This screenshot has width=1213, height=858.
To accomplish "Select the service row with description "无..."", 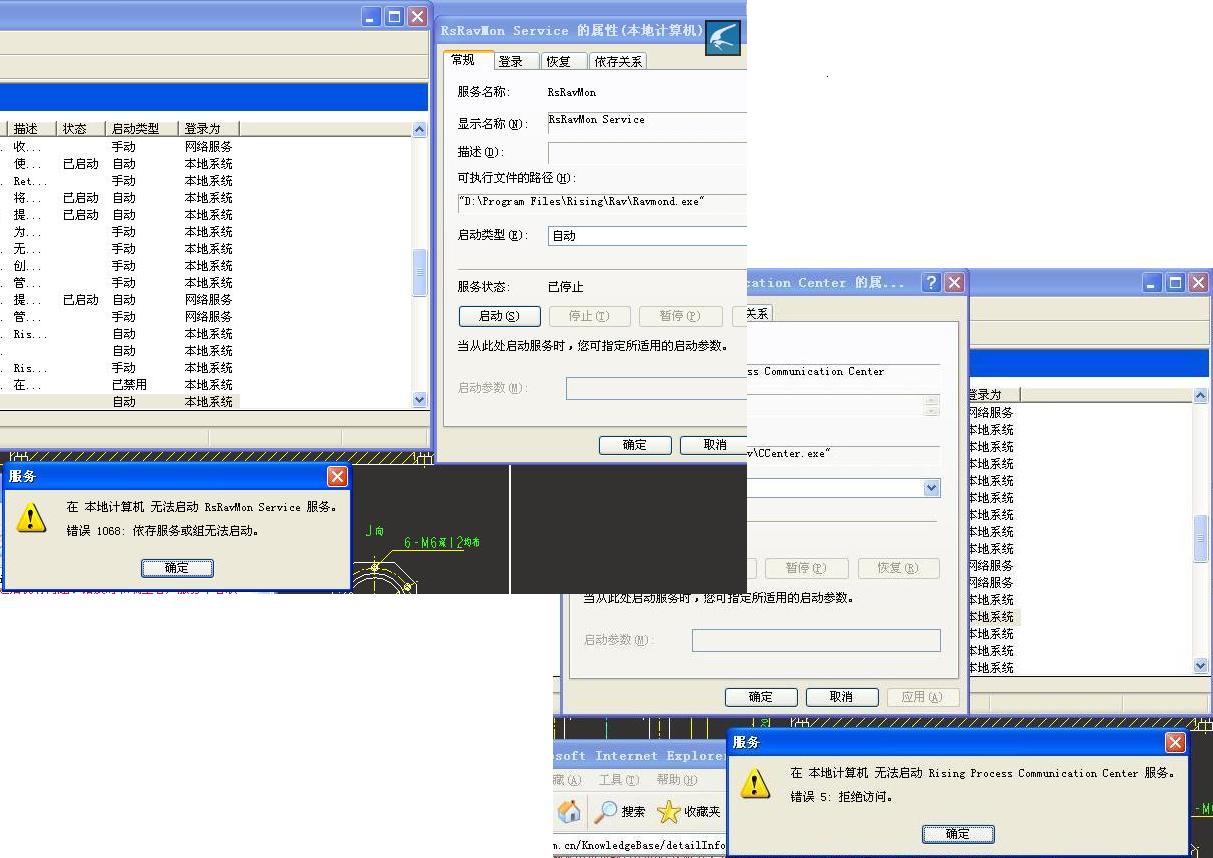I will [120, 249].
